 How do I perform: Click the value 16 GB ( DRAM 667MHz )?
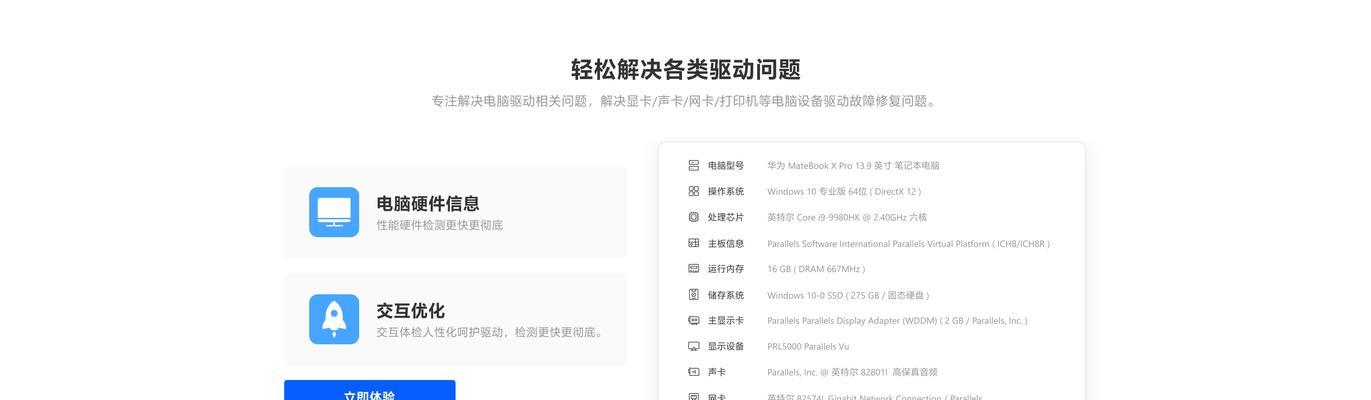pos(816,269)
